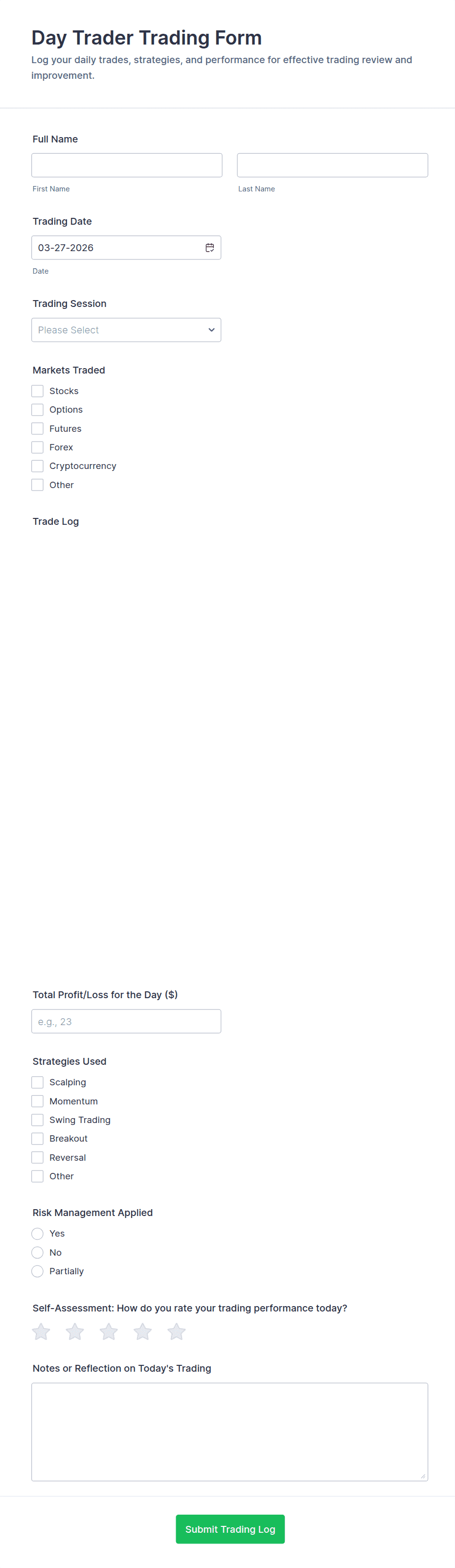Check the Breakout strategy option

point(37,1138)
